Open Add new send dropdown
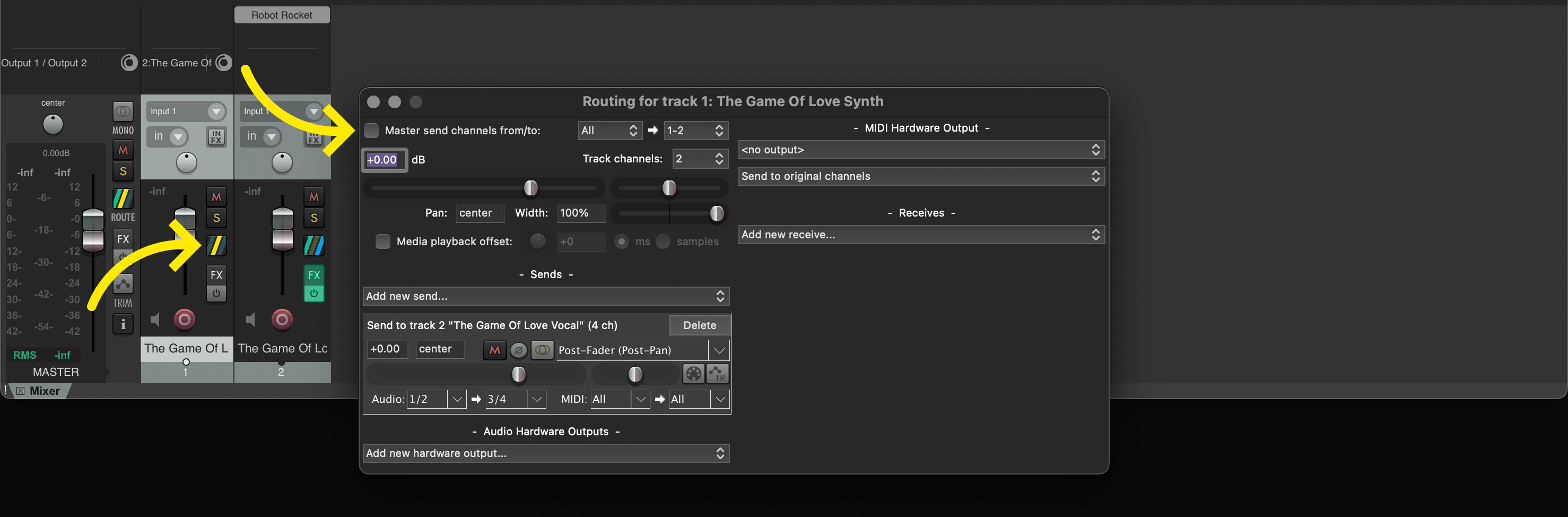 (x=546, y=297)
